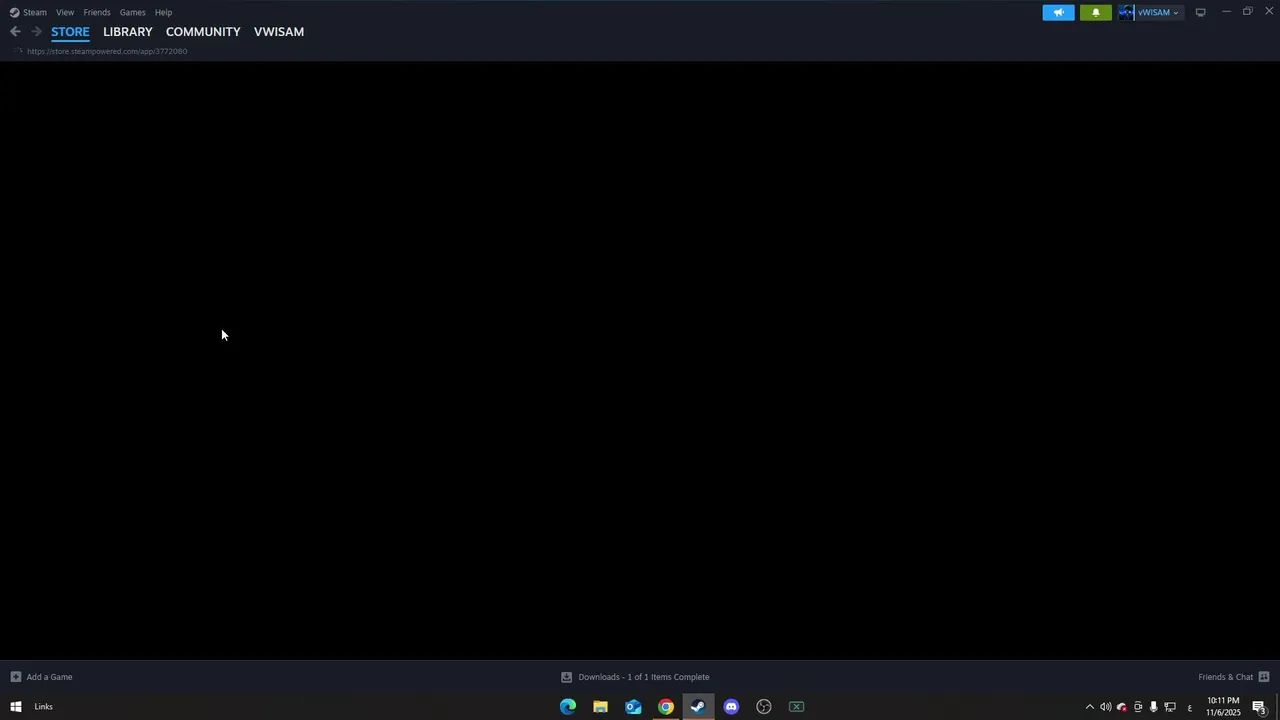Screen dimensions: 1280x720
Task: Open the Xbox Game Bar taskbar icon
Action: [x=796, y=707]
